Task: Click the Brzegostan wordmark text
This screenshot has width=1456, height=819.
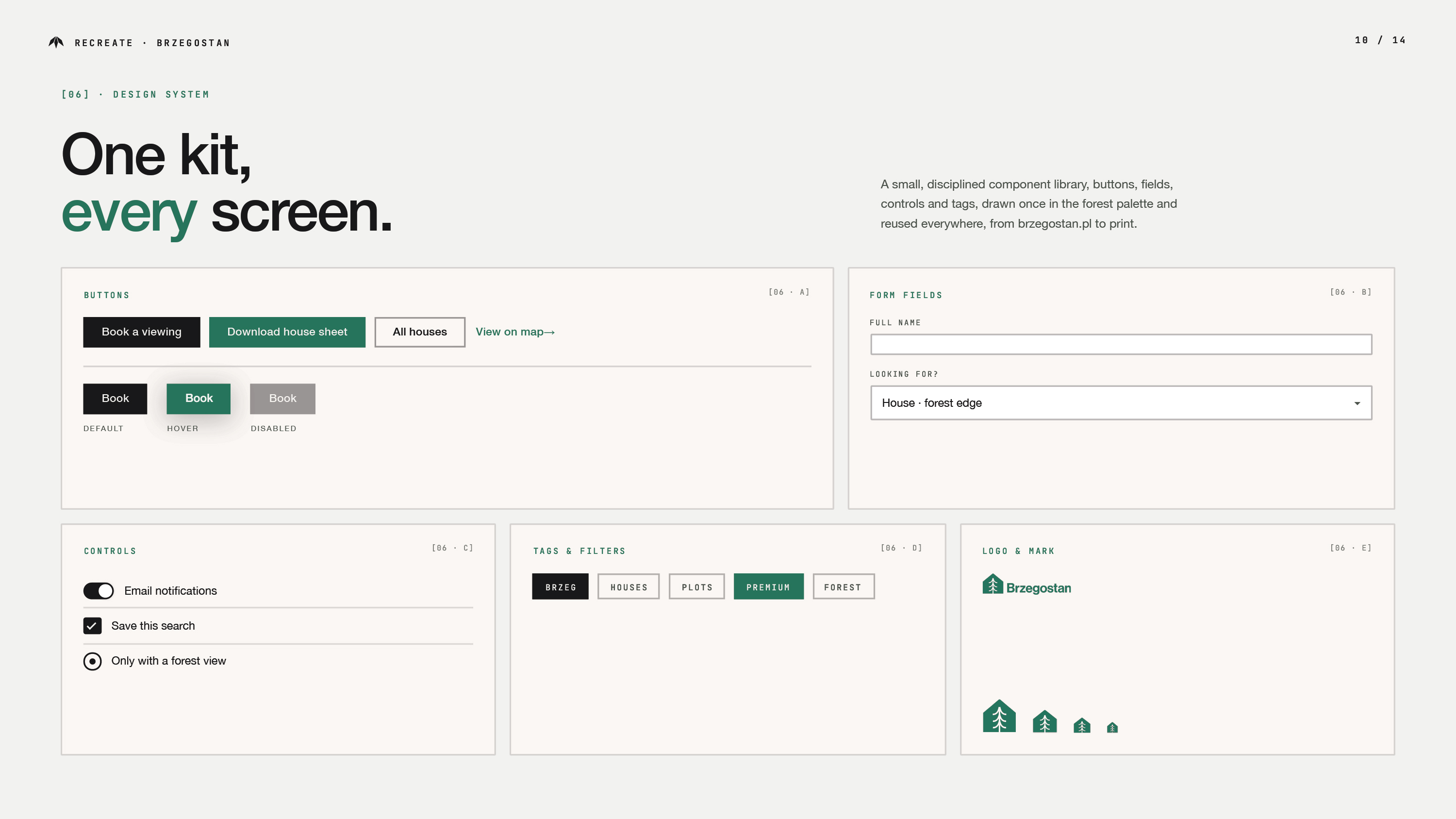Action: click(1038, 588)
